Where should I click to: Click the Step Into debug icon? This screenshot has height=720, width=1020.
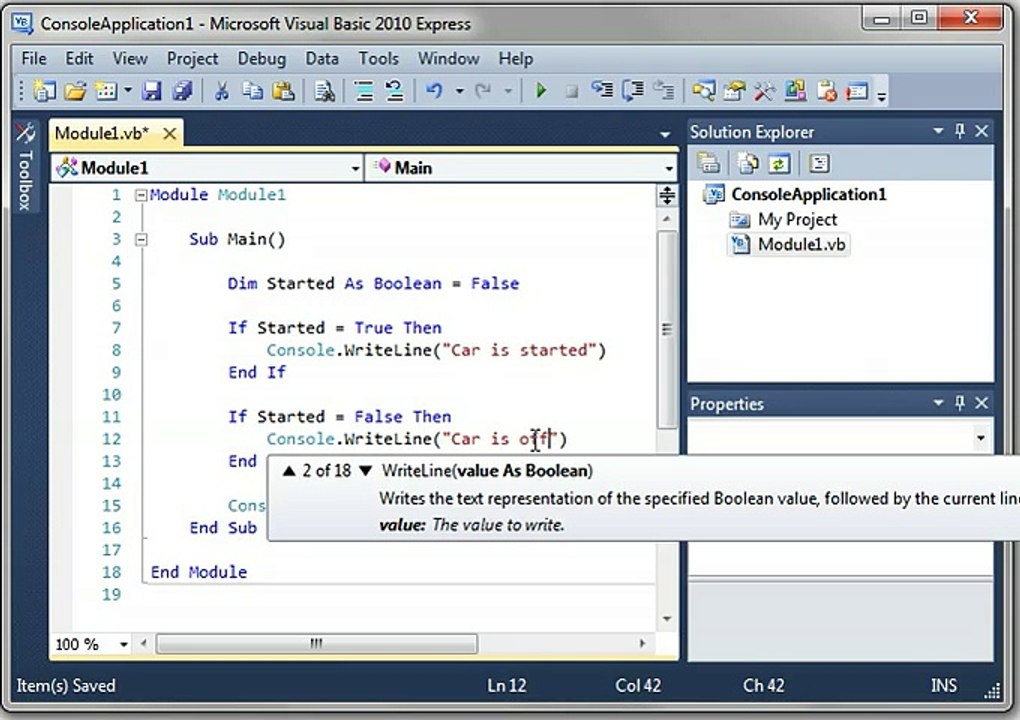602,90
